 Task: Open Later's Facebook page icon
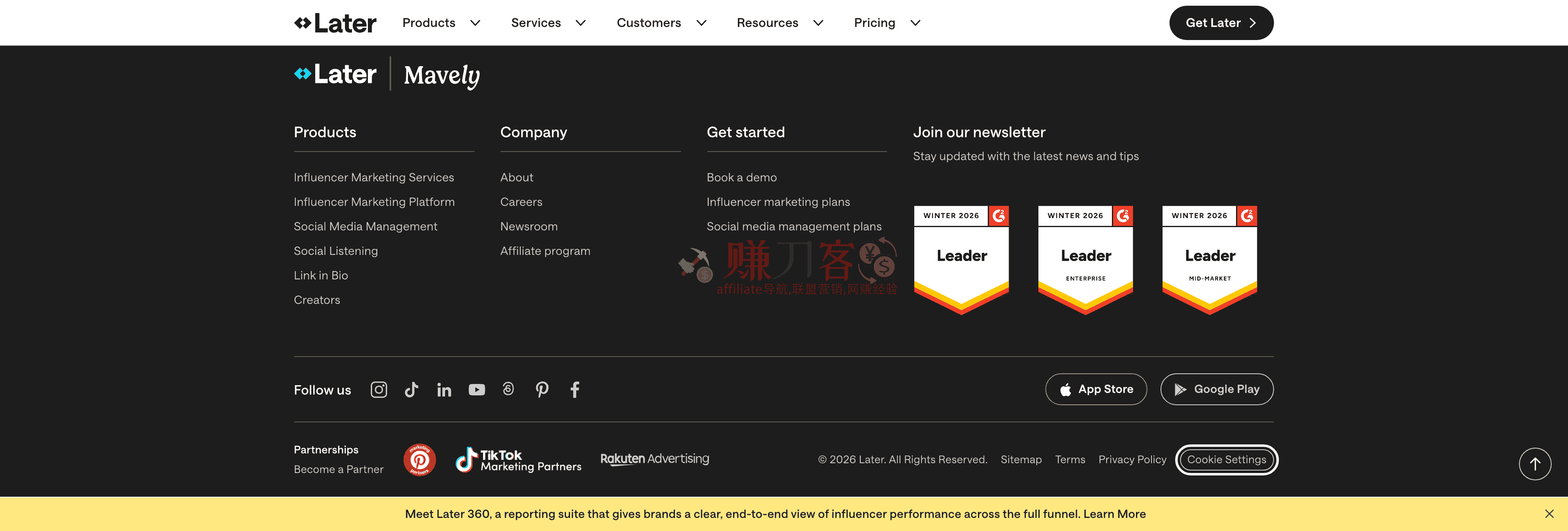coord(575,390)
